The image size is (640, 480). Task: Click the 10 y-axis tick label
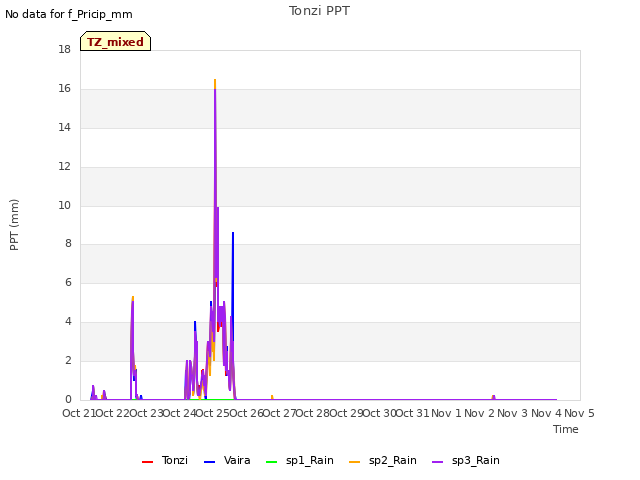coord(64,205)
